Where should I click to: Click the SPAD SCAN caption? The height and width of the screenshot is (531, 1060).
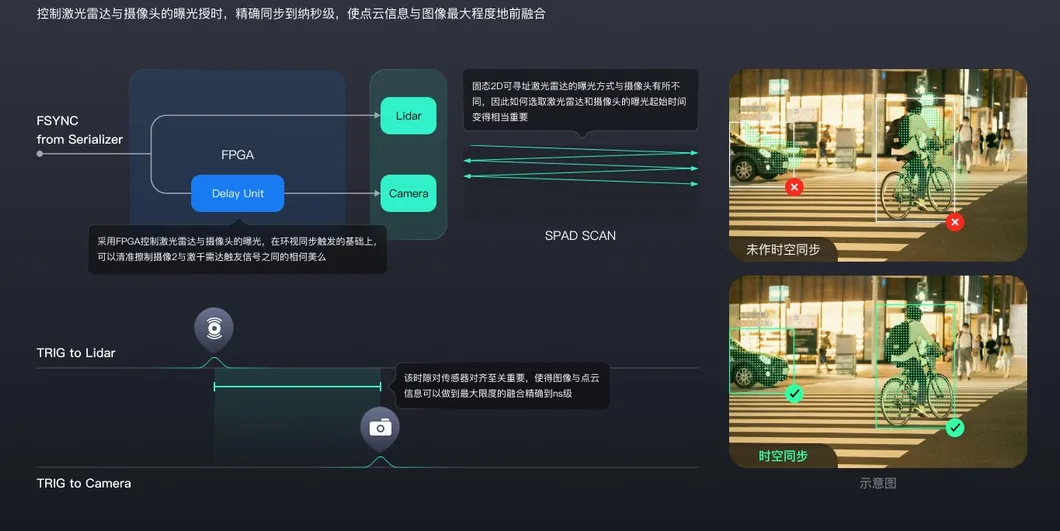[x=580, y=236]
